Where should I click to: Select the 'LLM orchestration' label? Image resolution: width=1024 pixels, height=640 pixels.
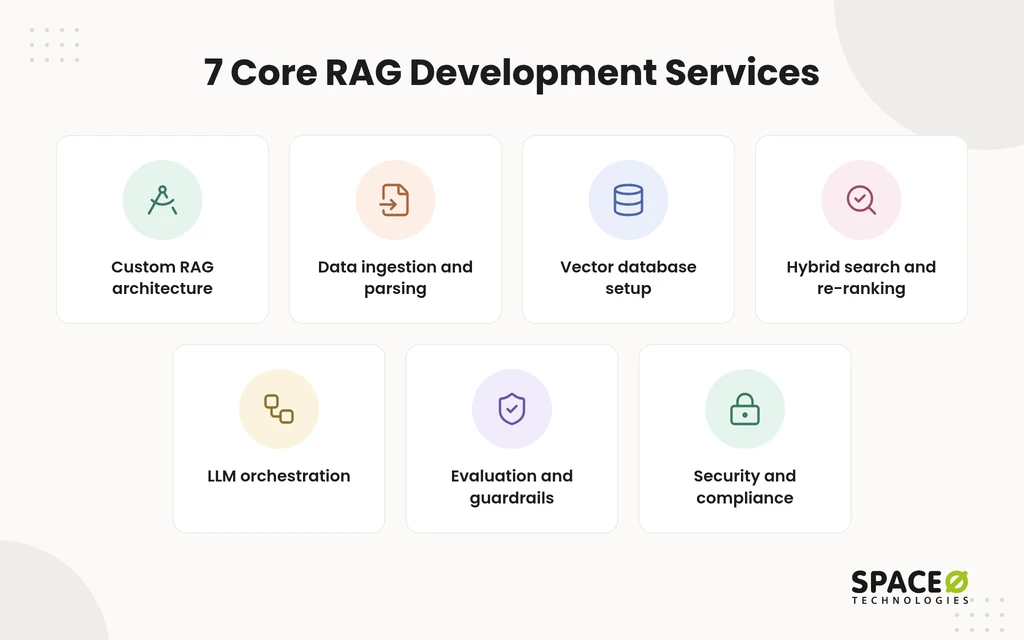point(279,475)
